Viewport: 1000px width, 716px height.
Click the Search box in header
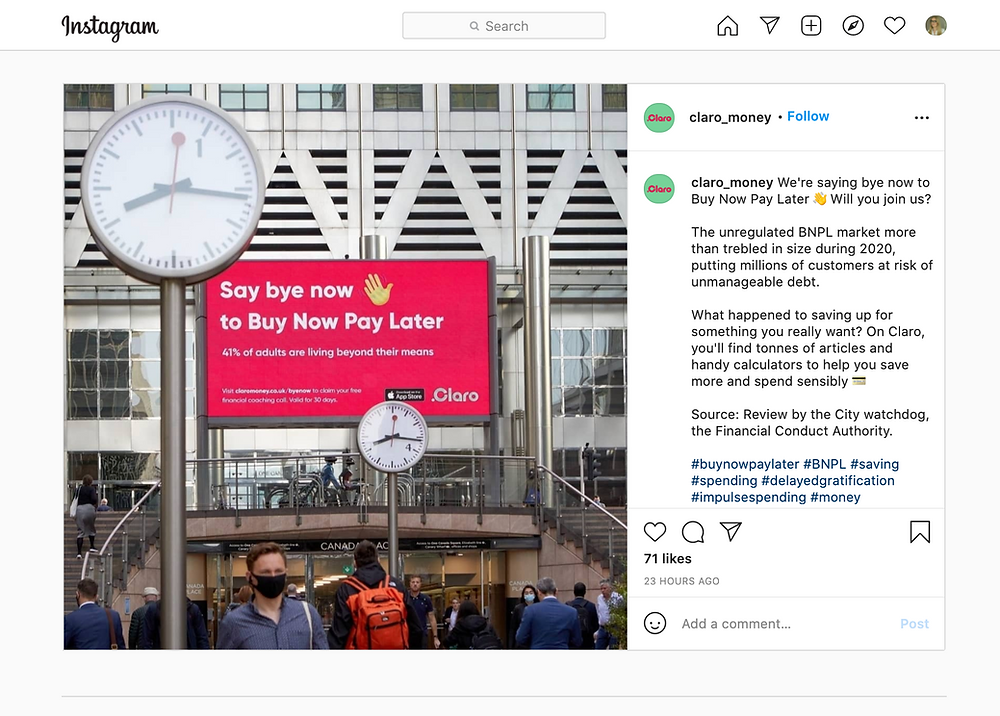(x=504, y=26)
